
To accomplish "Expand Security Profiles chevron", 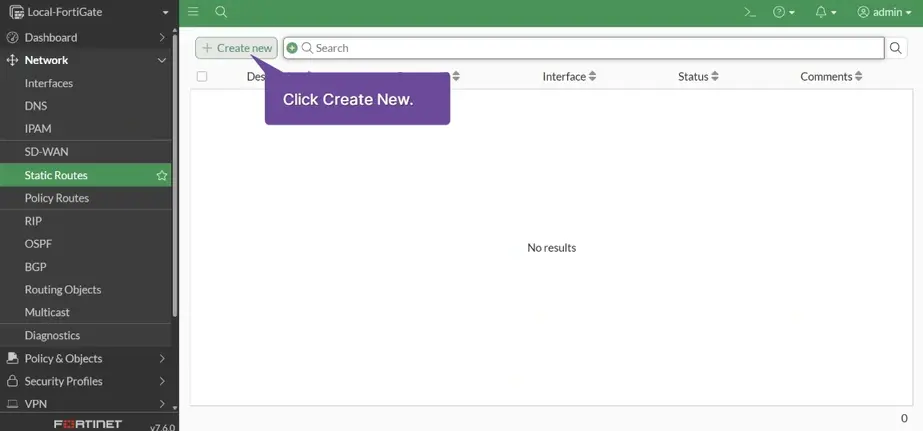I will coord(162,381).
